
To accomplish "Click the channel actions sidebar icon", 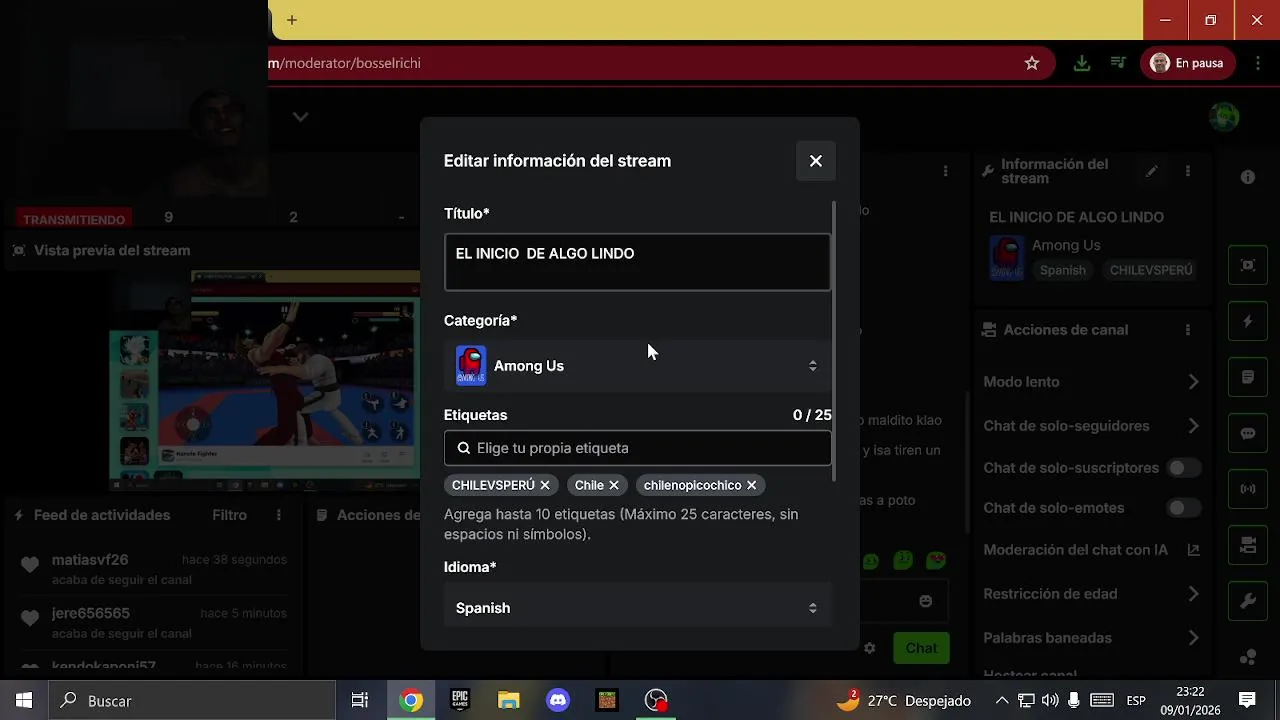I will coord(1248,545).
